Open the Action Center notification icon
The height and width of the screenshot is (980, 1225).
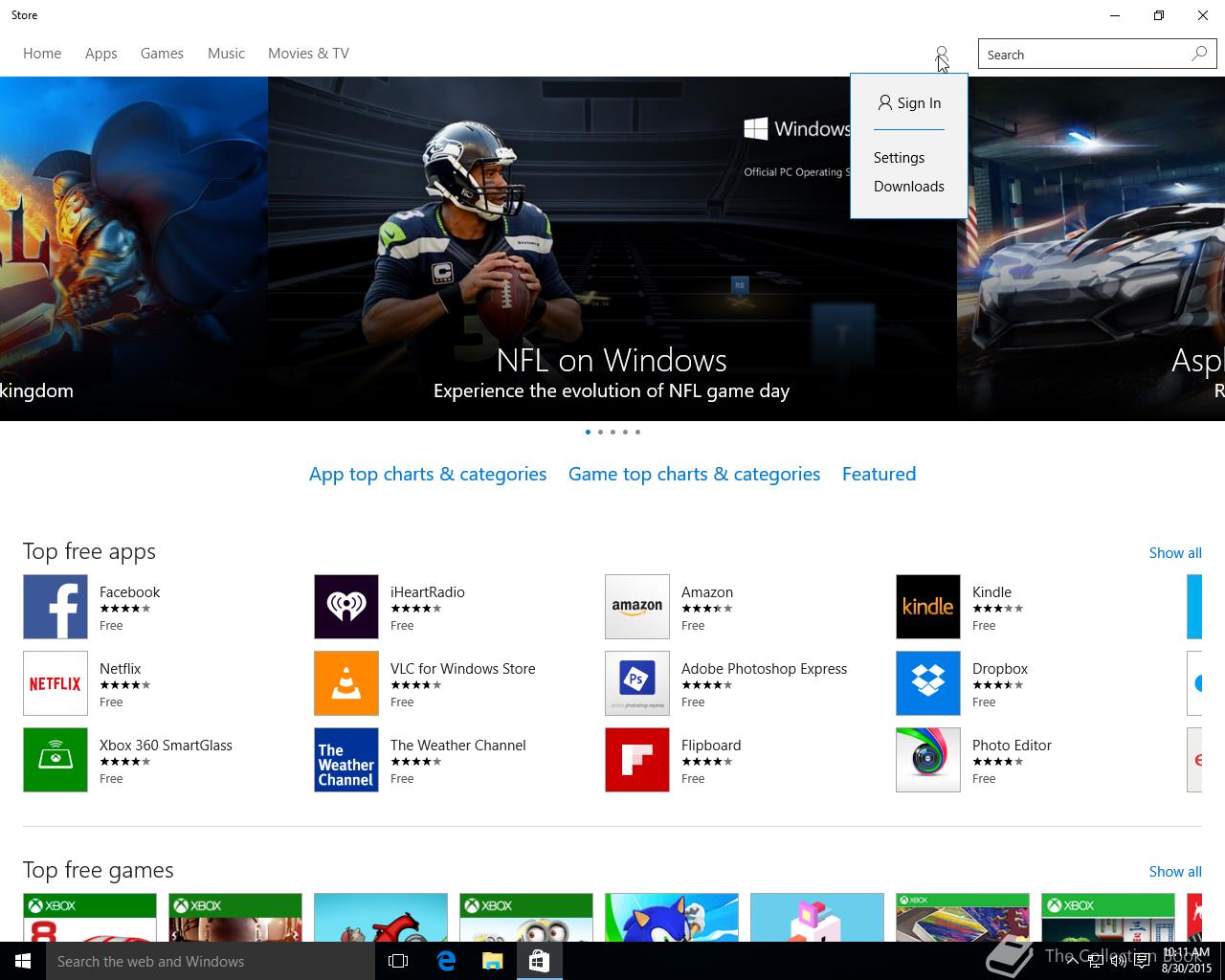(1143, 961)
